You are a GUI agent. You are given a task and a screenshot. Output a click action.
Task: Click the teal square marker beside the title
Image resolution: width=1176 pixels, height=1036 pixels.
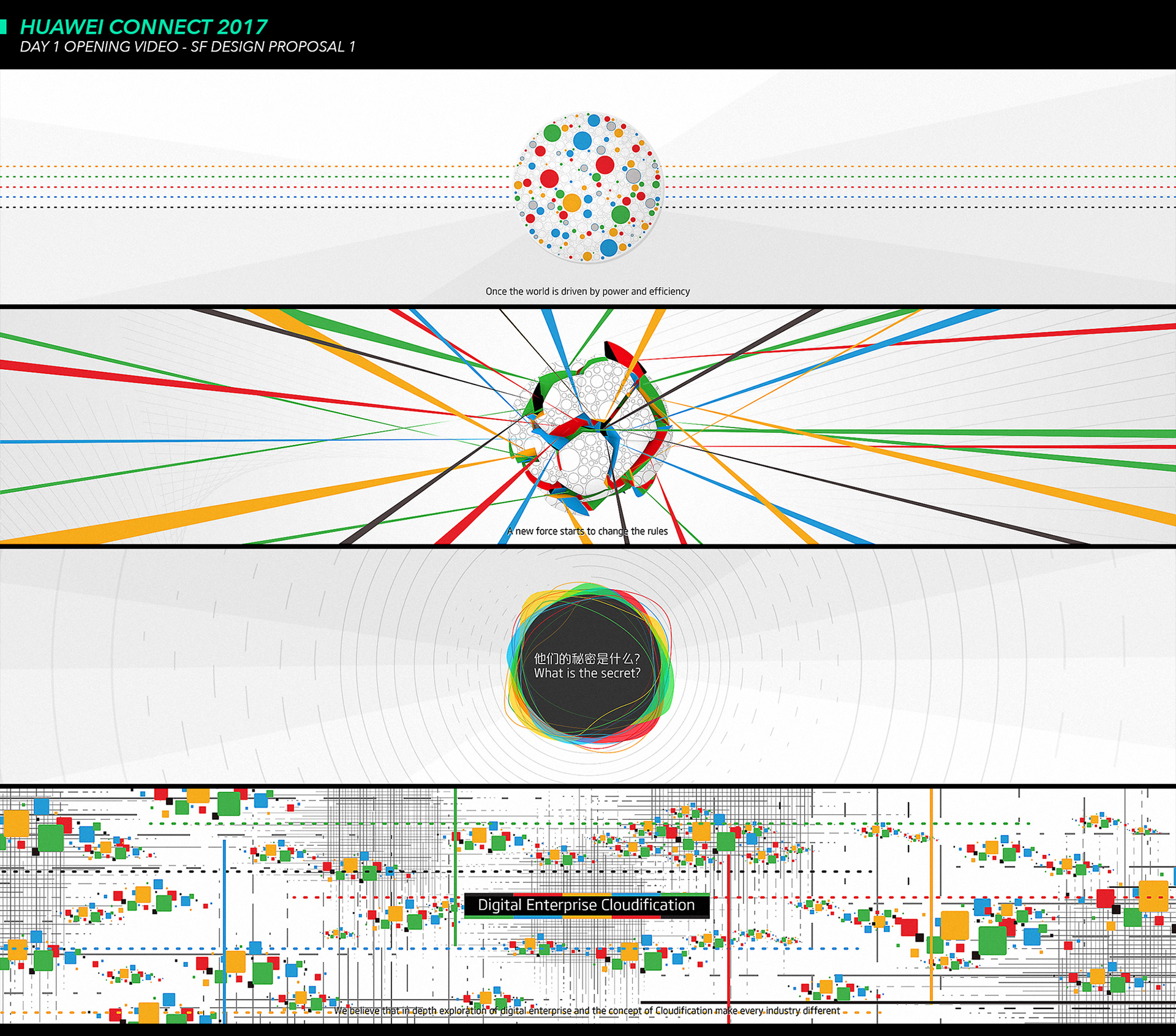click(x=3, y=26)
